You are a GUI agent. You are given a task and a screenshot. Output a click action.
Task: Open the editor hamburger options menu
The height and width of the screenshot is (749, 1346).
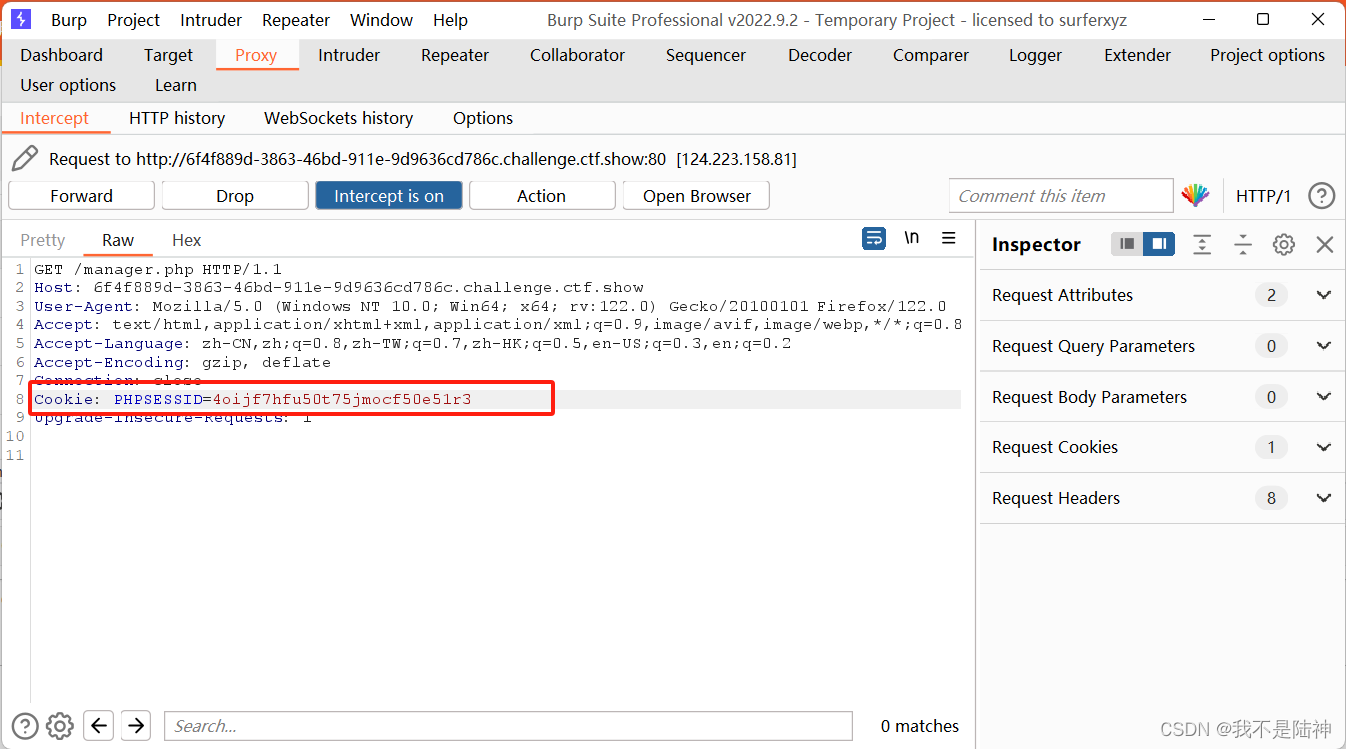[949, 239]
